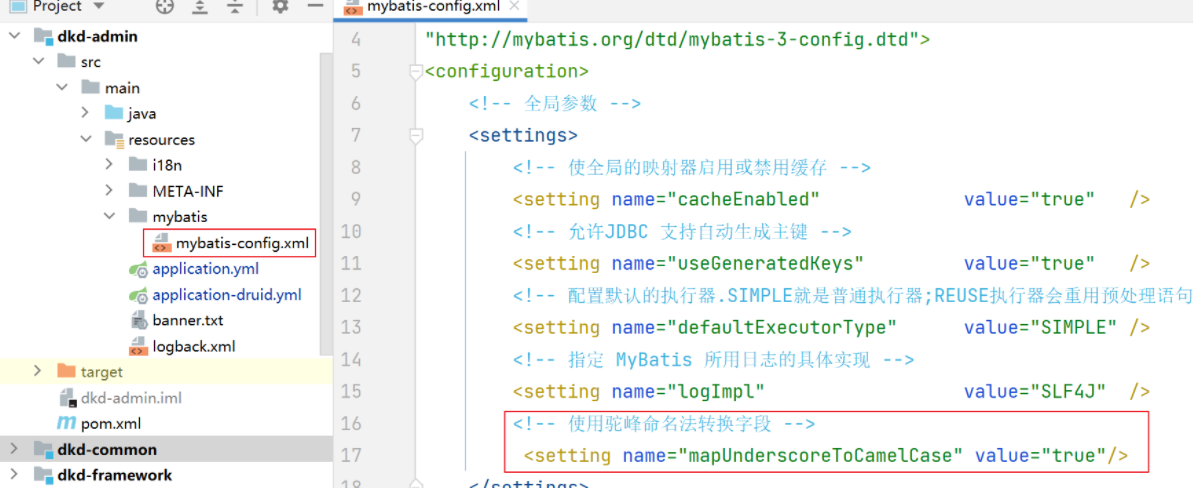Open mybatis-config.xml in project tree
Viewport: 1193px width, 497px height.
pos(244,244)
